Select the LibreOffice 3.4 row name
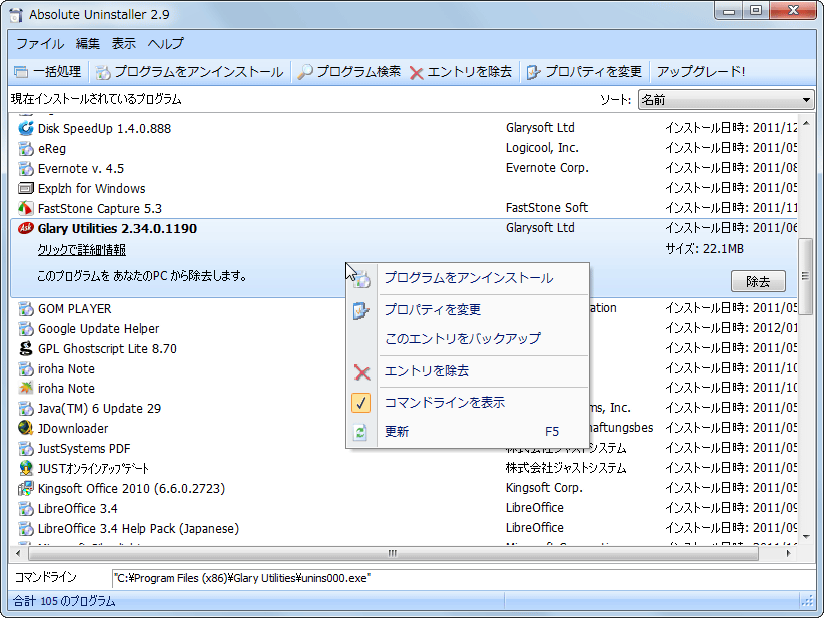 click(x=78, y=509)
